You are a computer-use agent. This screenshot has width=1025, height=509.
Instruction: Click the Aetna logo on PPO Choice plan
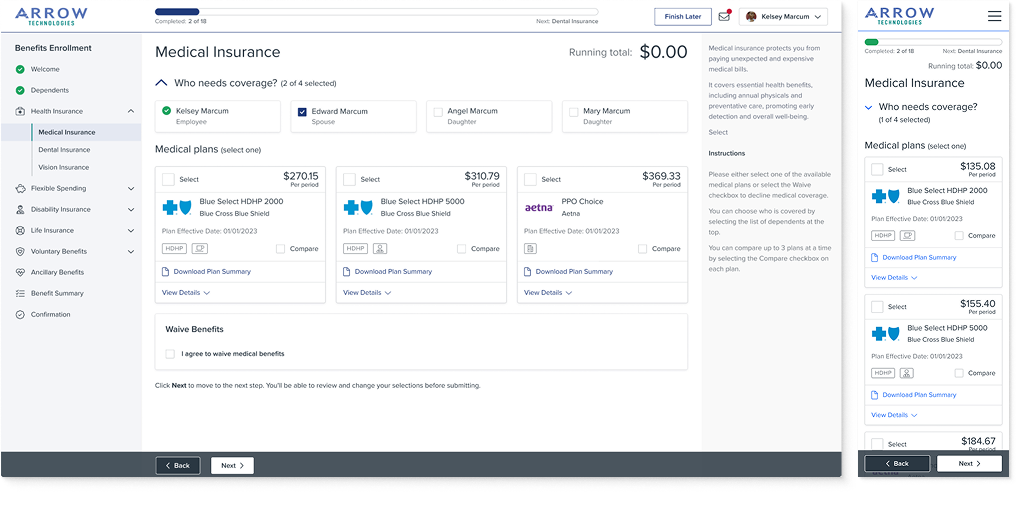(539, 208)
